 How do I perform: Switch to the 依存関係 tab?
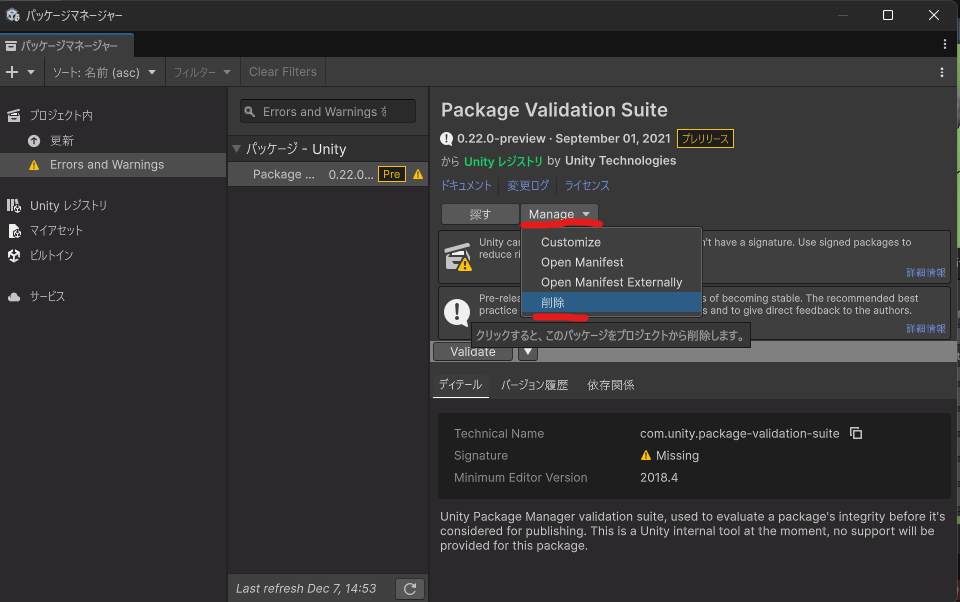pyautogui.click(x=610, y=385)
